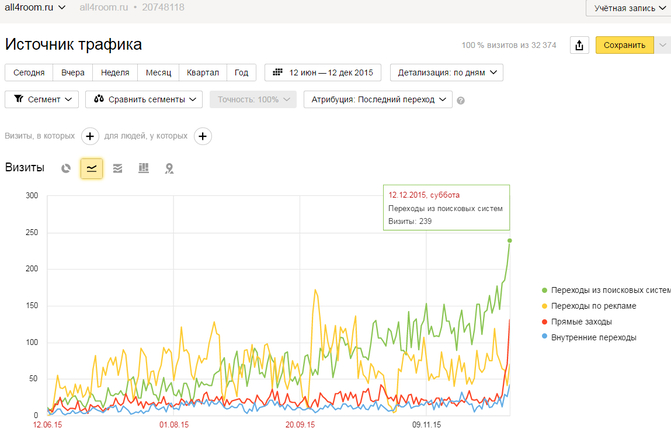This screenshot has width=671, height=428.
Task: Open the Сегмент dropdown
Action: pos(41,99)
